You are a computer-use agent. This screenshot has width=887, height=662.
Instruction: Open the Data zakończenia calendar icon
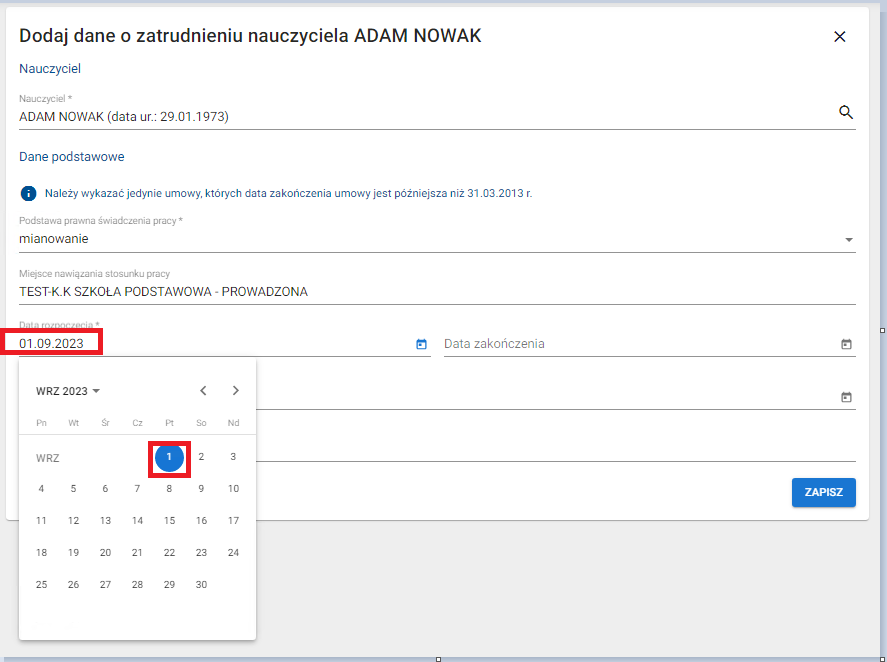click(x=846, y=344)
